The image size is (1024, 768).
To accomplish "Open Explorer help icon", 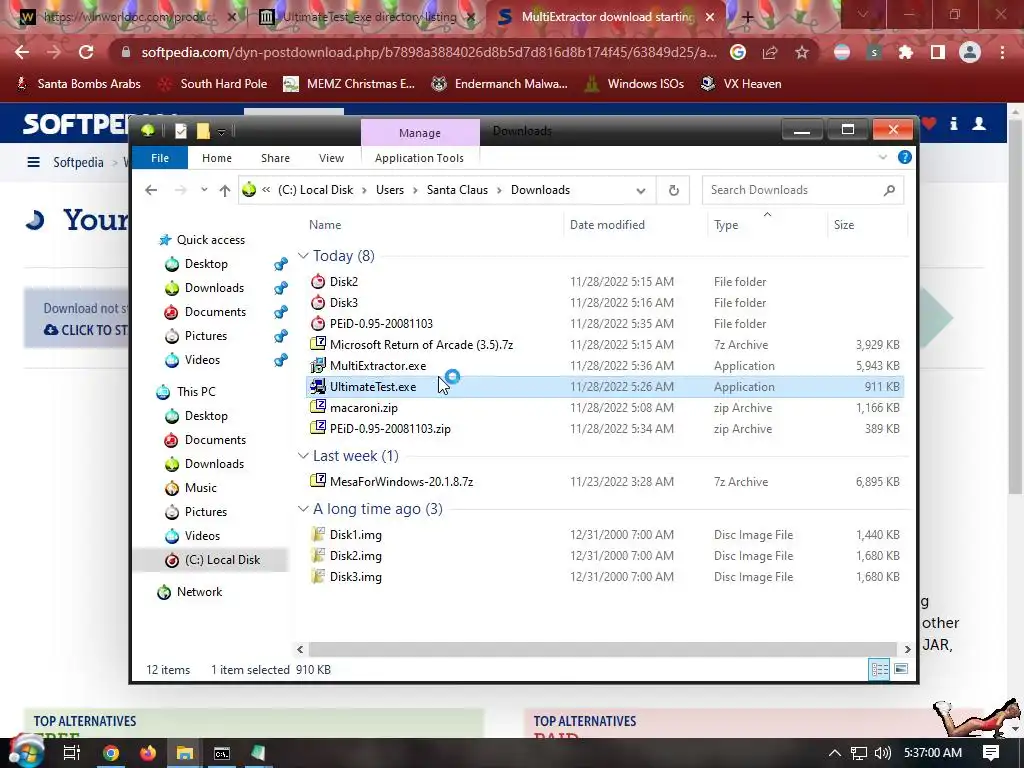I will pyautogui.click(x=904, y=157).
